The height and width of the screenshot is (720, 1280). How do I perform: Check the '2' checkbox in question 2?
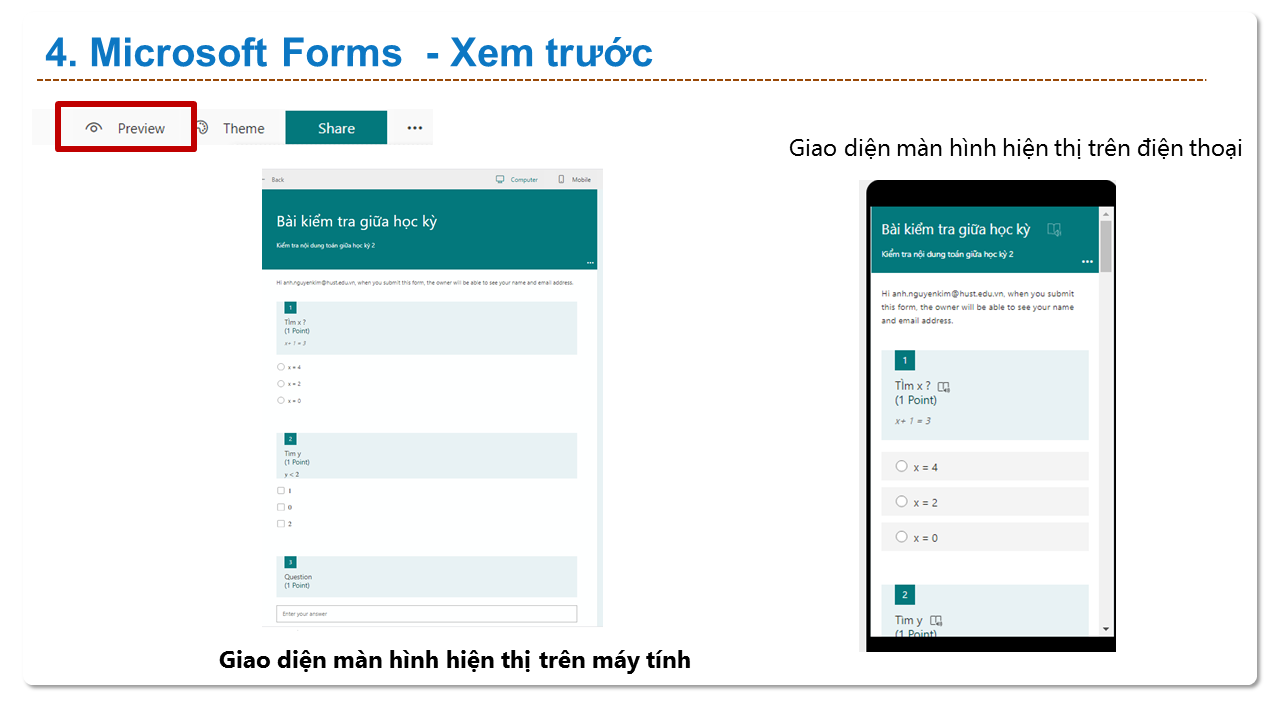tap(281, 524)
